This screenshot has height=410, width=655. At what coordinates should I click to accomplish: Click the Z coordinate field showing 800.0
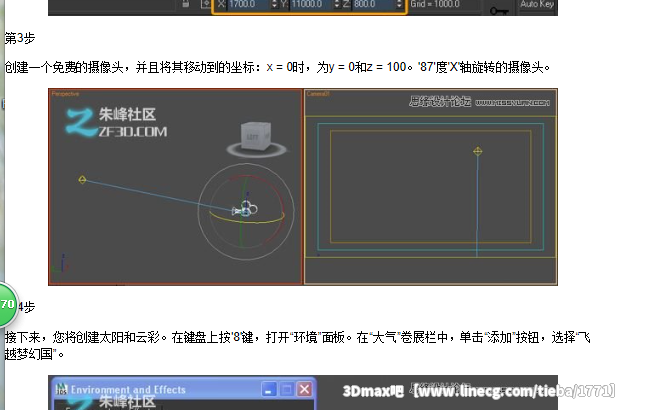click(x=373, y=4)
